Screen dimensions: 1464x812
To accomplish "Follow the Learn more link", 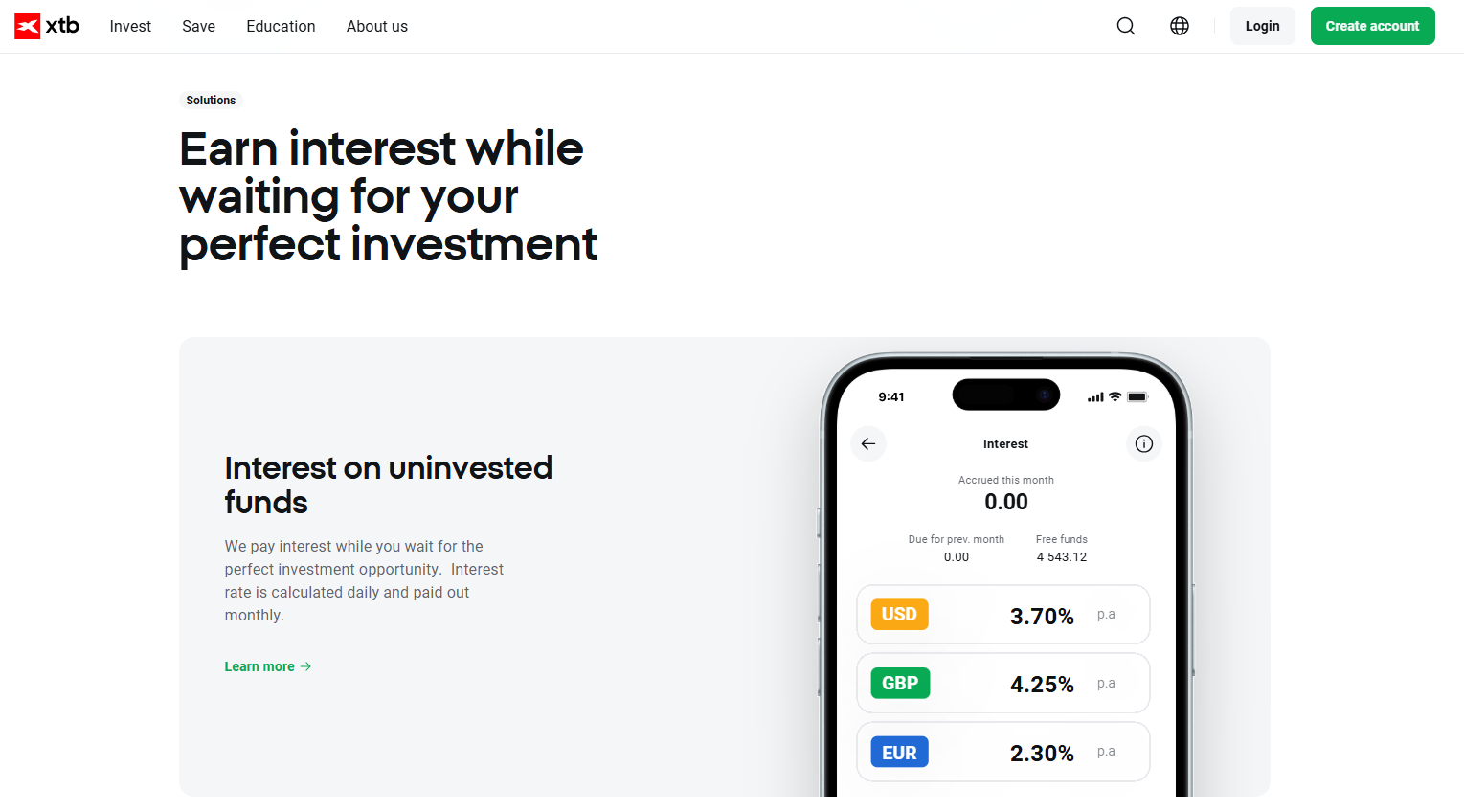I will tap(259, 666).
